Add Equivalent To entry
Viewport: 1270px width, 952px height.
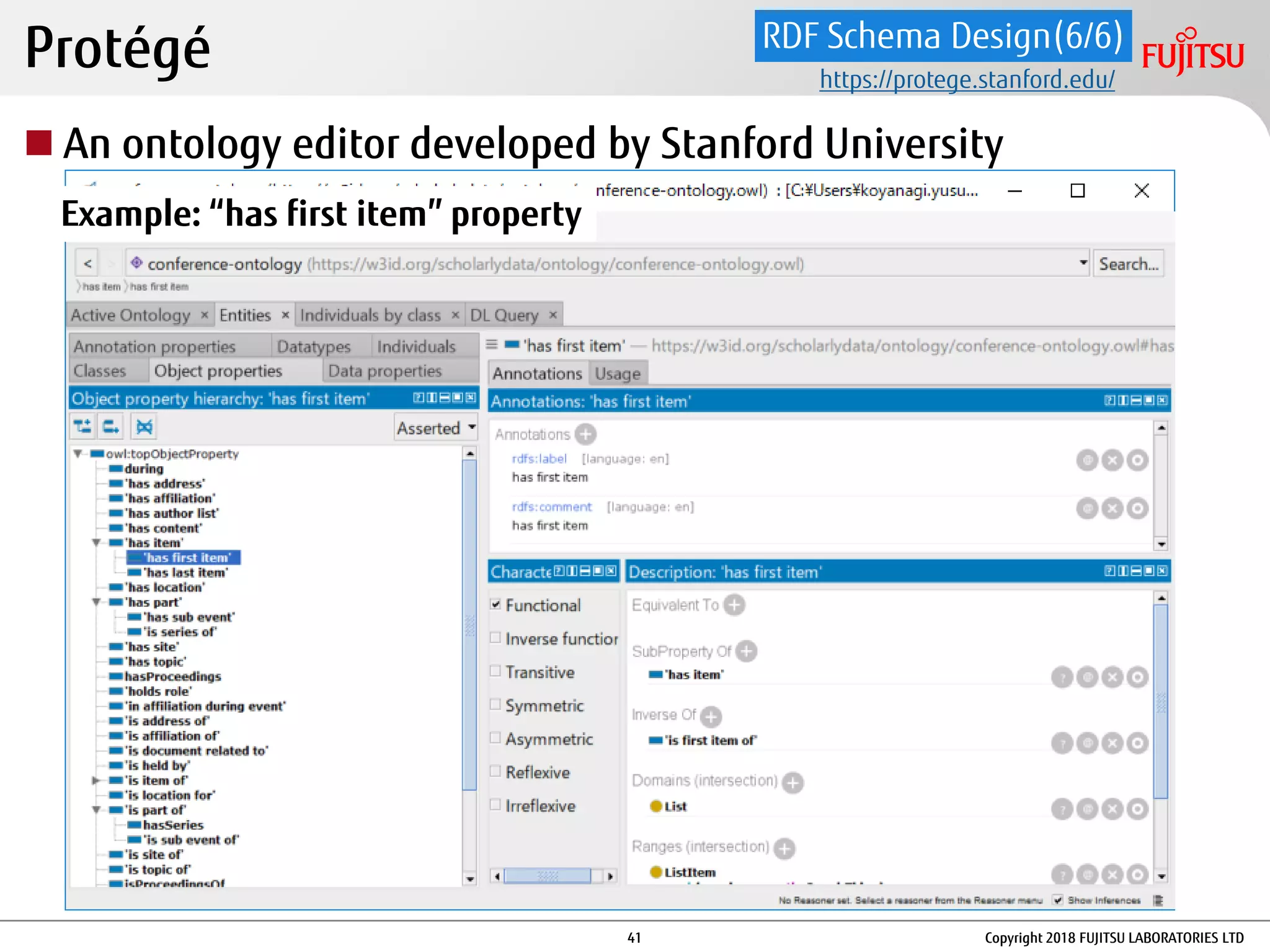pyautogui.click(x=734, y=605)
